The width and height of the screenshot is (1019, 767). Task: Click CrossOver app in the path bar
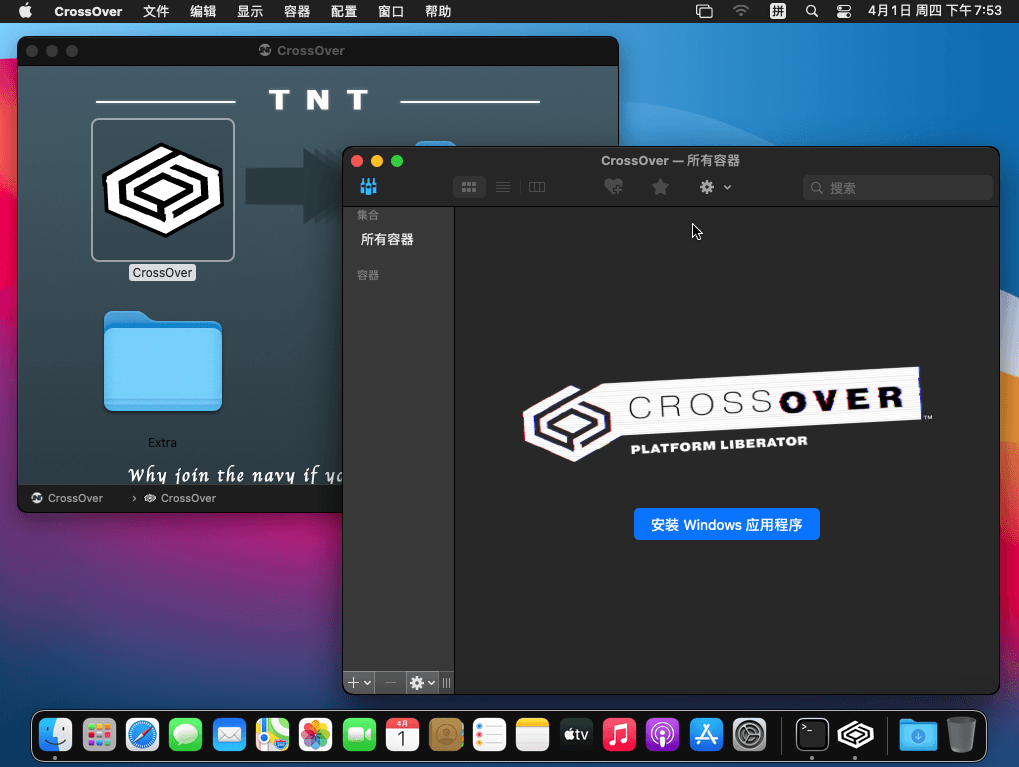click(180, 498)
